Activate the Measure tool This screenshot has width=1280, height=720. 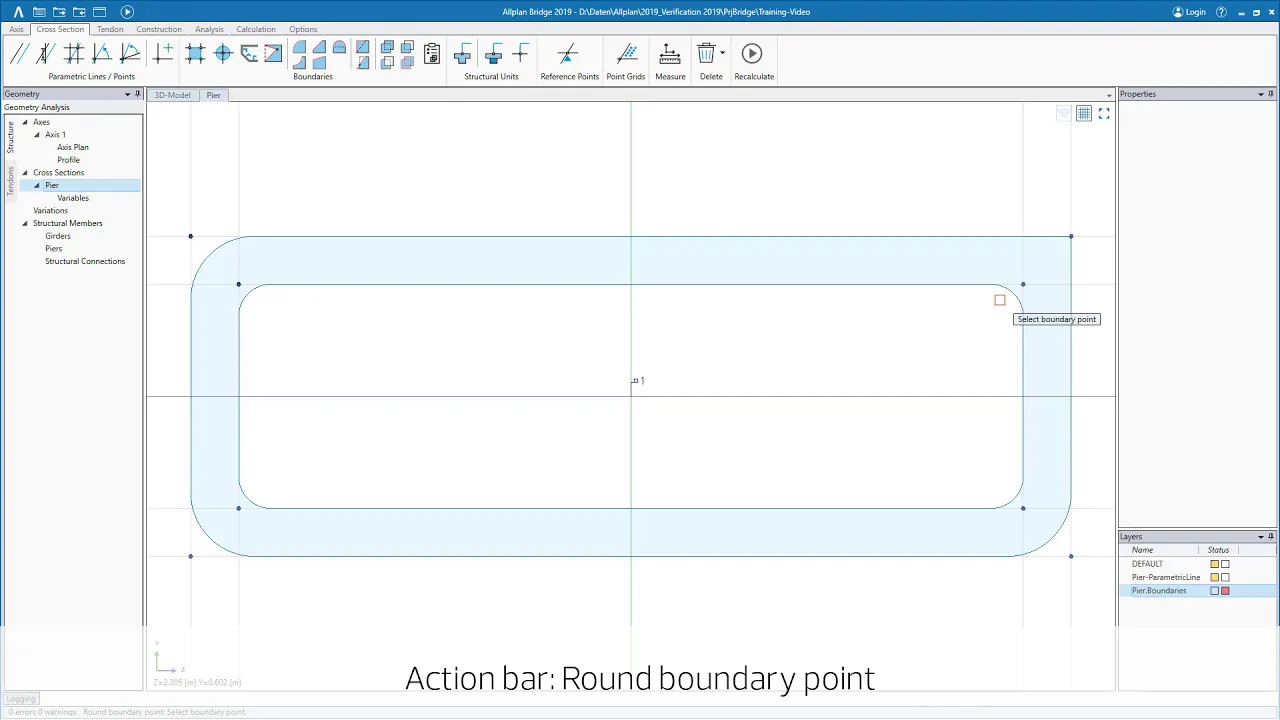[x=670, y=53]
